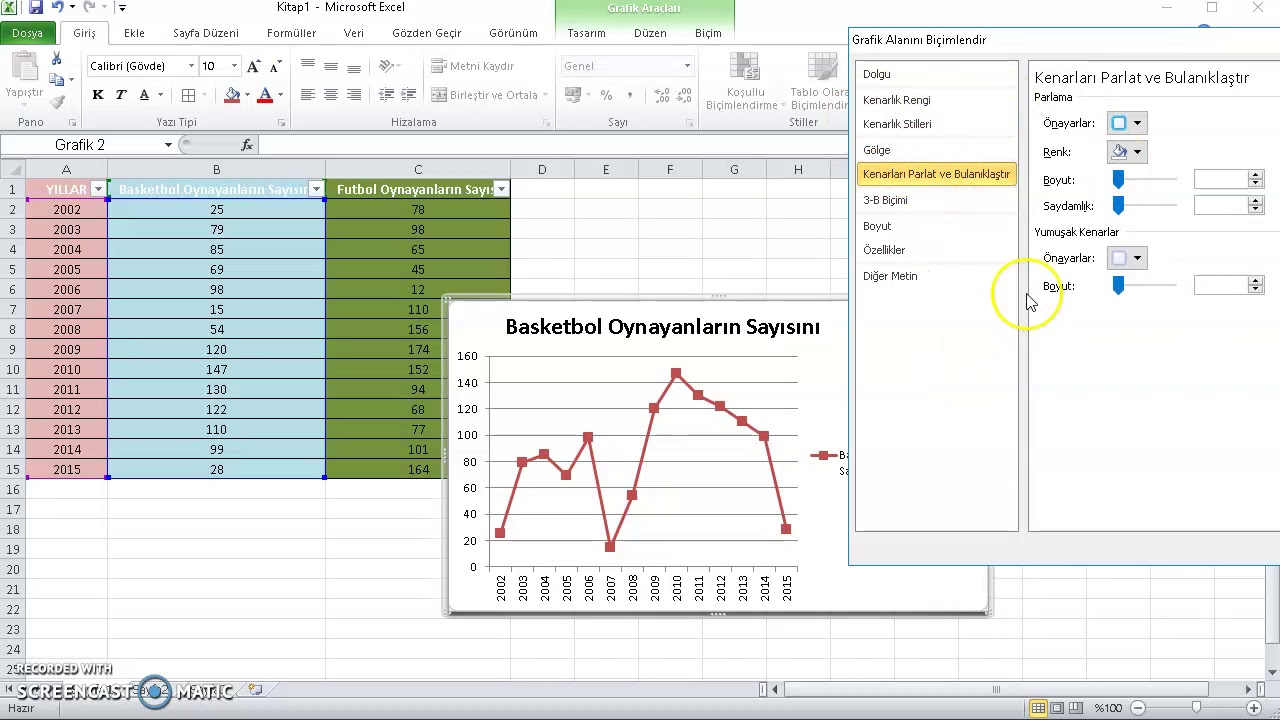Click the cell borders icon
The image size is (1280, 720).
188,95
